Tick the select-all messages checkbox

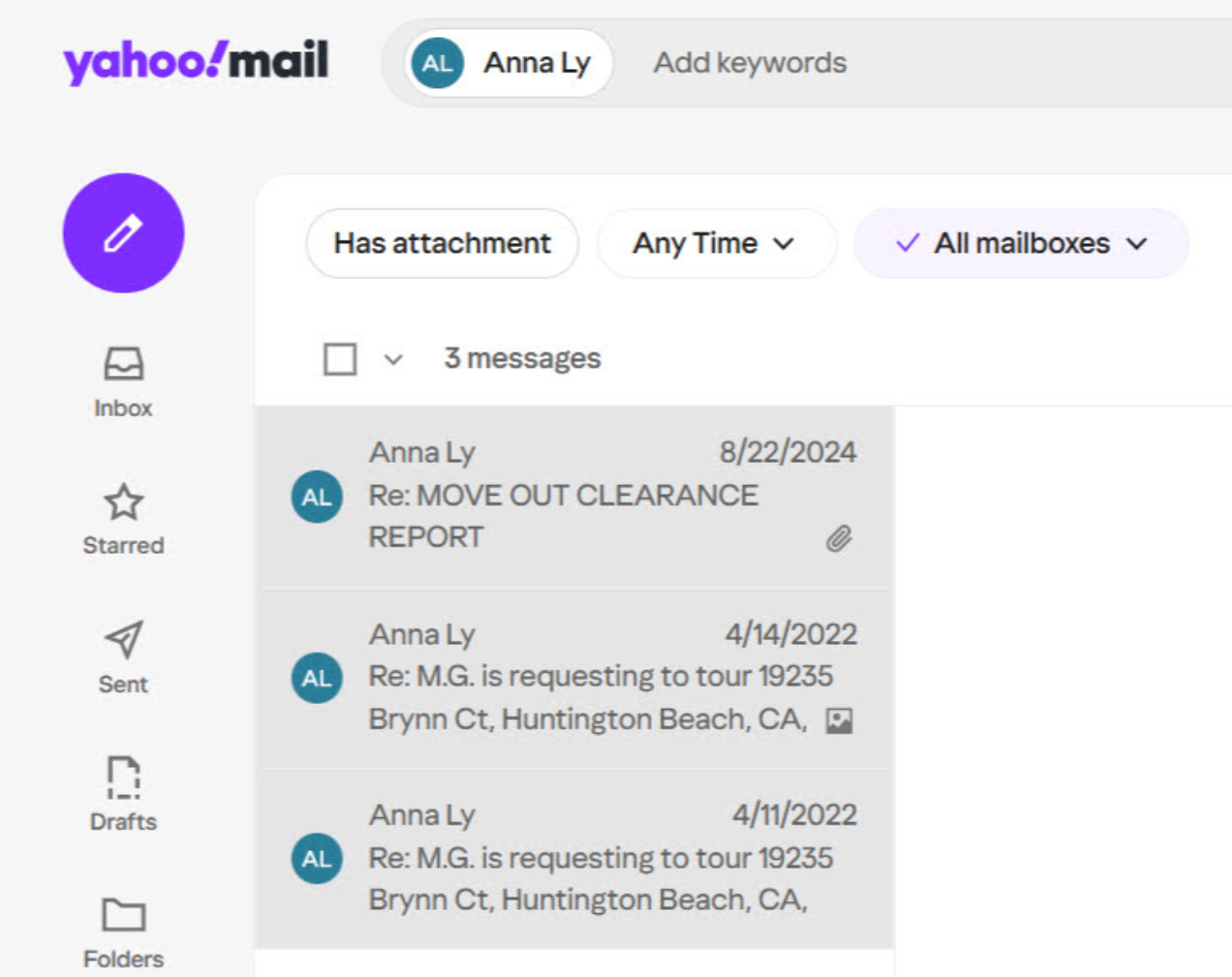340,359
